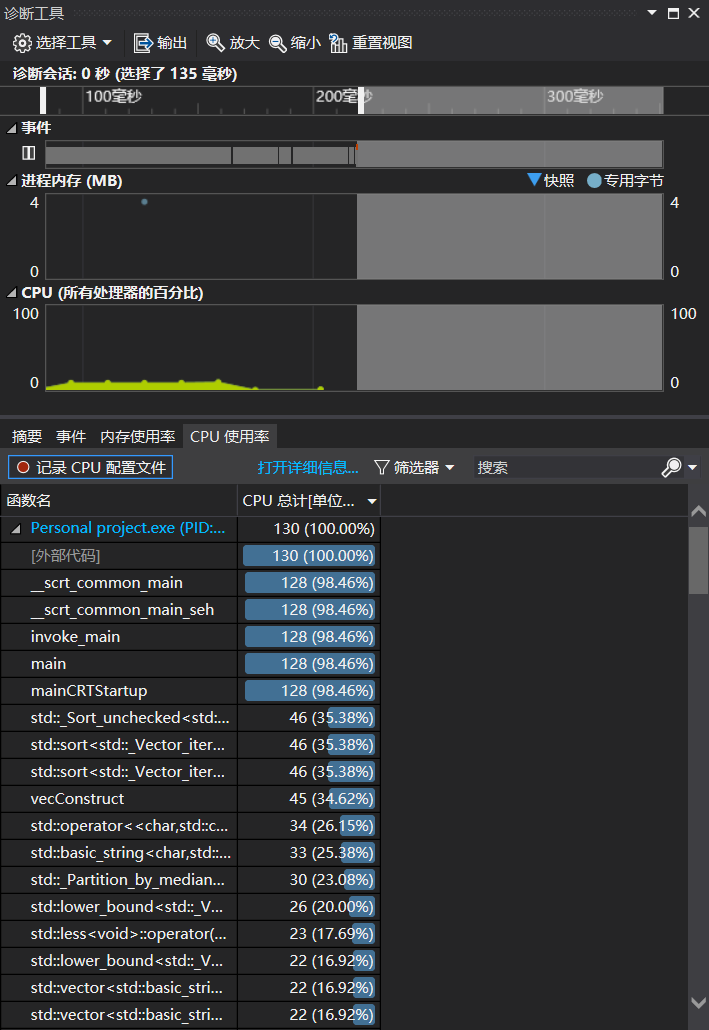Viewport: 709px width, 1030px height.
Task: Click the scrollbar up arrow
Action: 698,510
